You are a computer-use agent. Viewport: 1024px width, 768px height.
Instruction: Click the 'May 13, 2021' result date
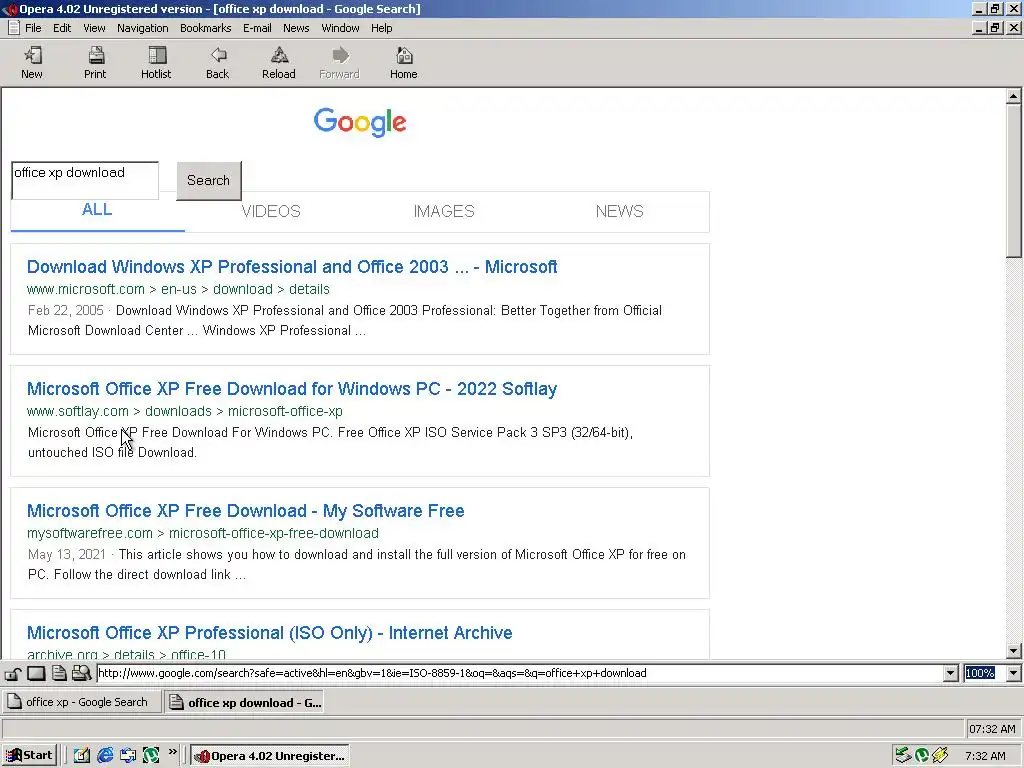[67, 554]
